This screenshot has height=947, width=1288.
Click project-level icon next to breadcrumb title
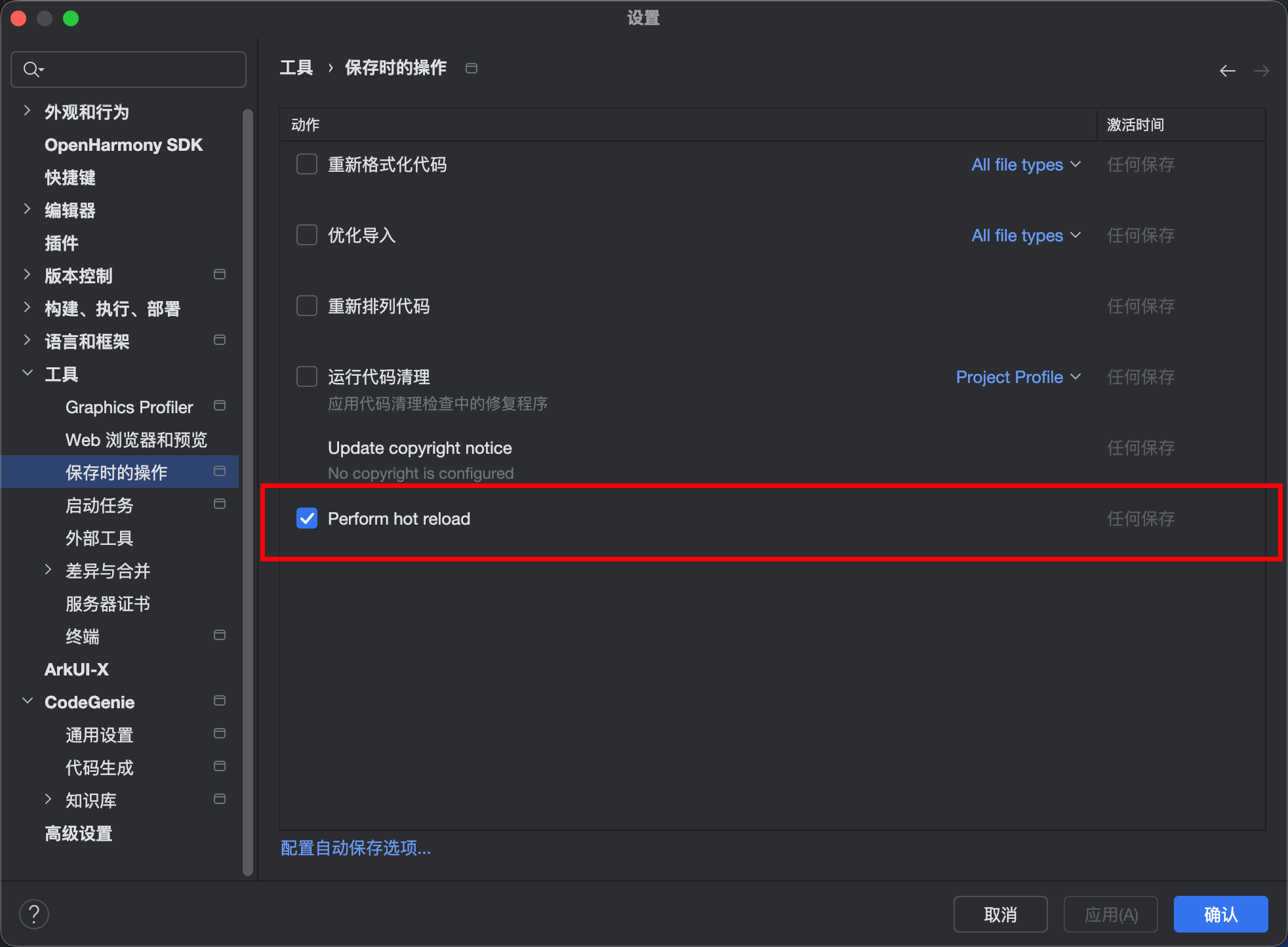pos(472,68)
